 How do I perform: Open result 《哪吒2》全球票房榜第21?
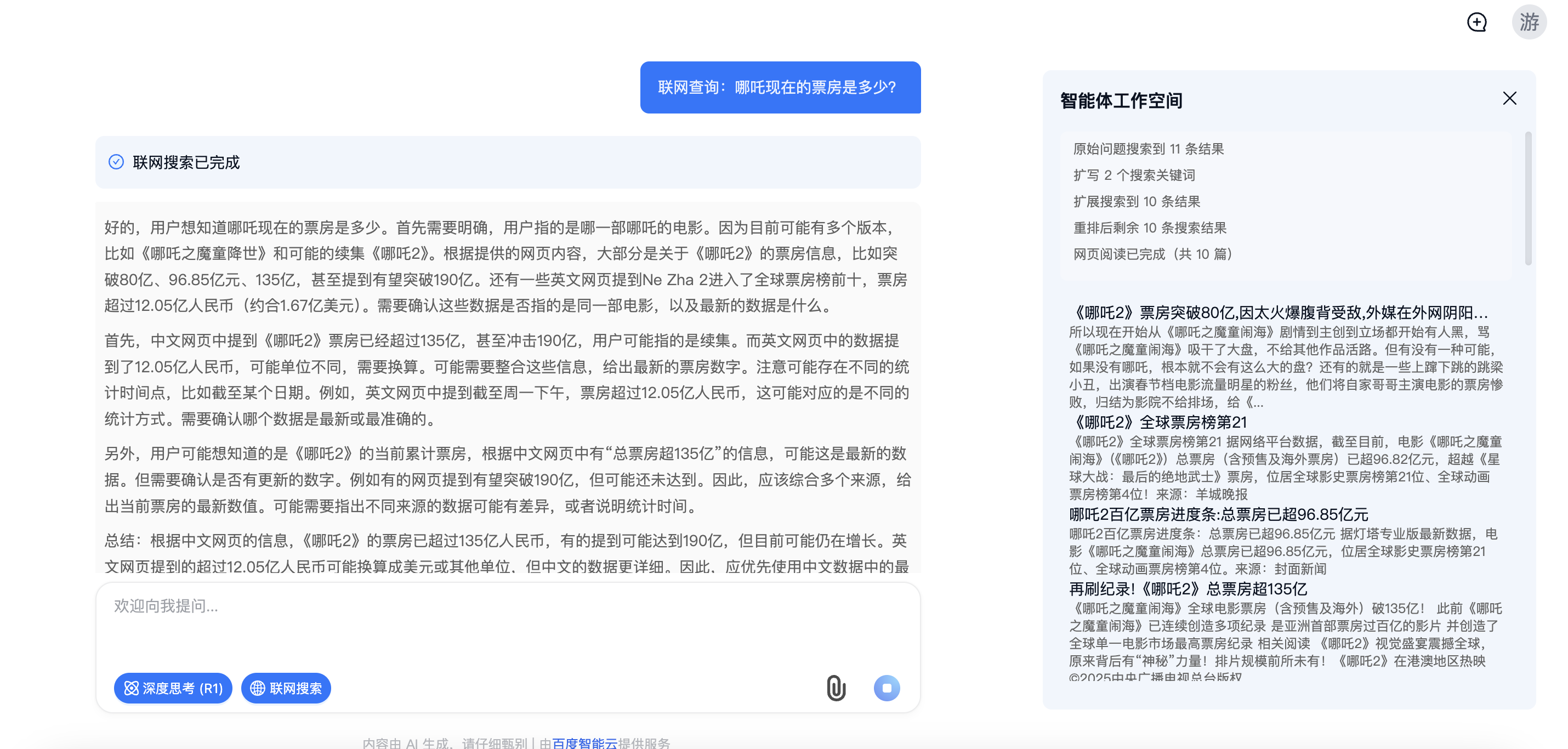tap(1158, 422)
